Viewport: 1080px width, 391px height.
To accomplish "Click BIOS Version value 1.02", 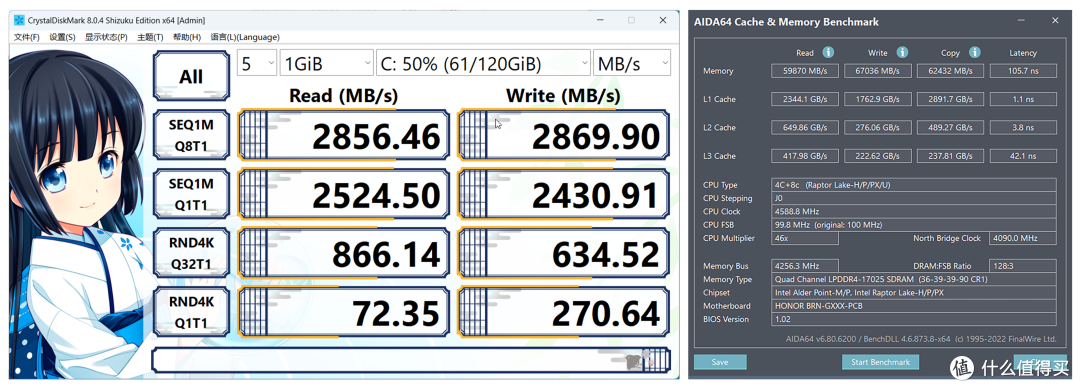I will tap(914, 319).
